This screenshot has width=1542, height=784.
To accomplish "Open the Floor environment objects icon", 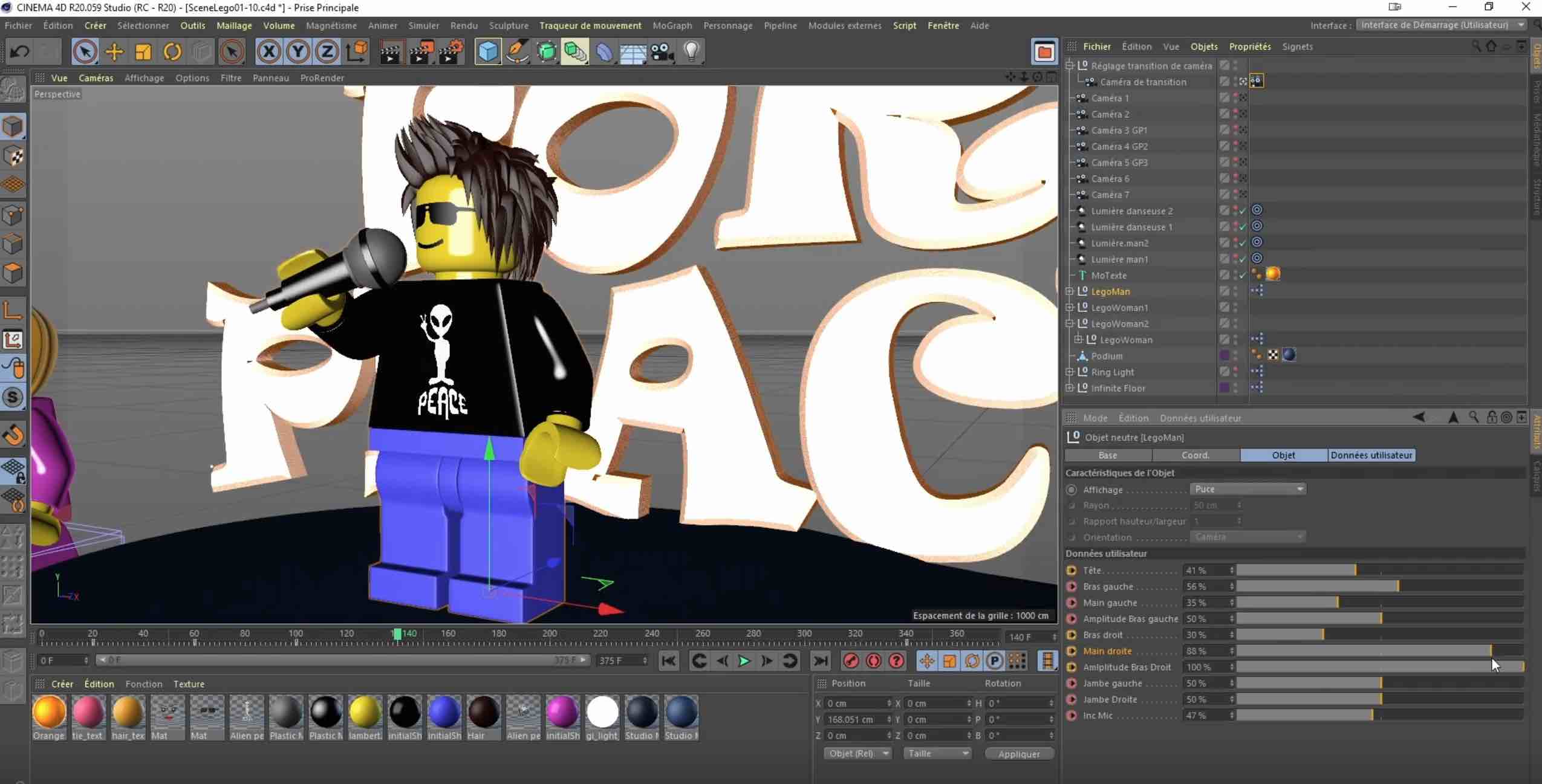I will (x=633, y=51).
